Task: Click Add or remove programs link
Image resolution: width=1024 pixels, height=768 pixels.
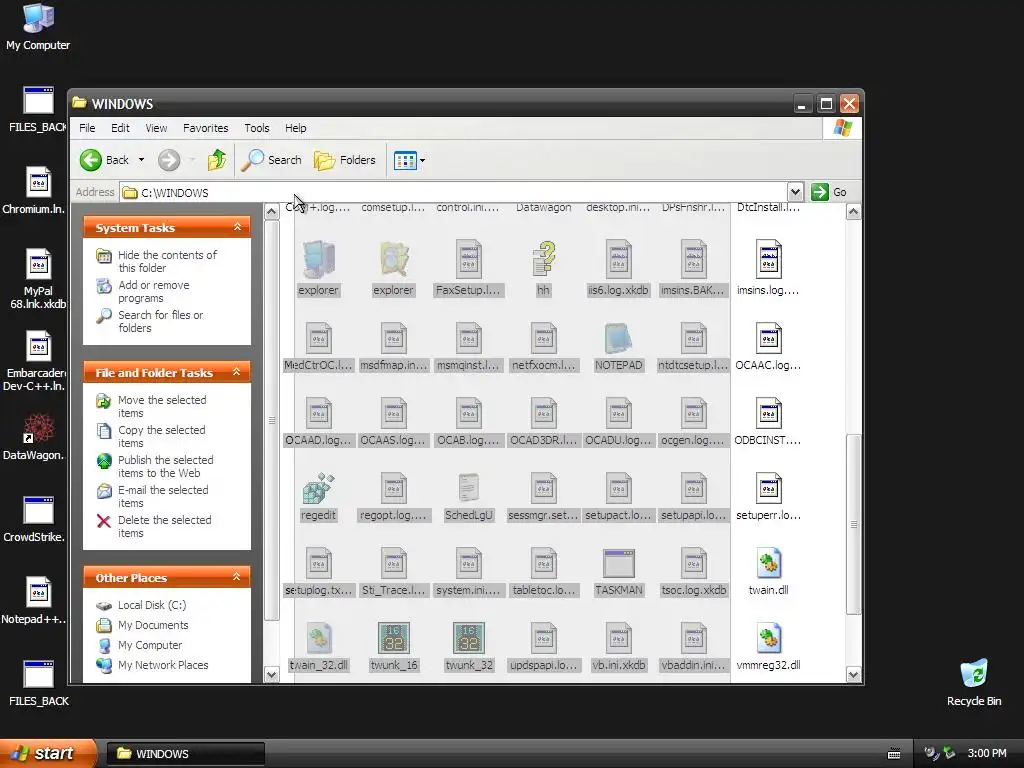Action: [x=154, y=291]
